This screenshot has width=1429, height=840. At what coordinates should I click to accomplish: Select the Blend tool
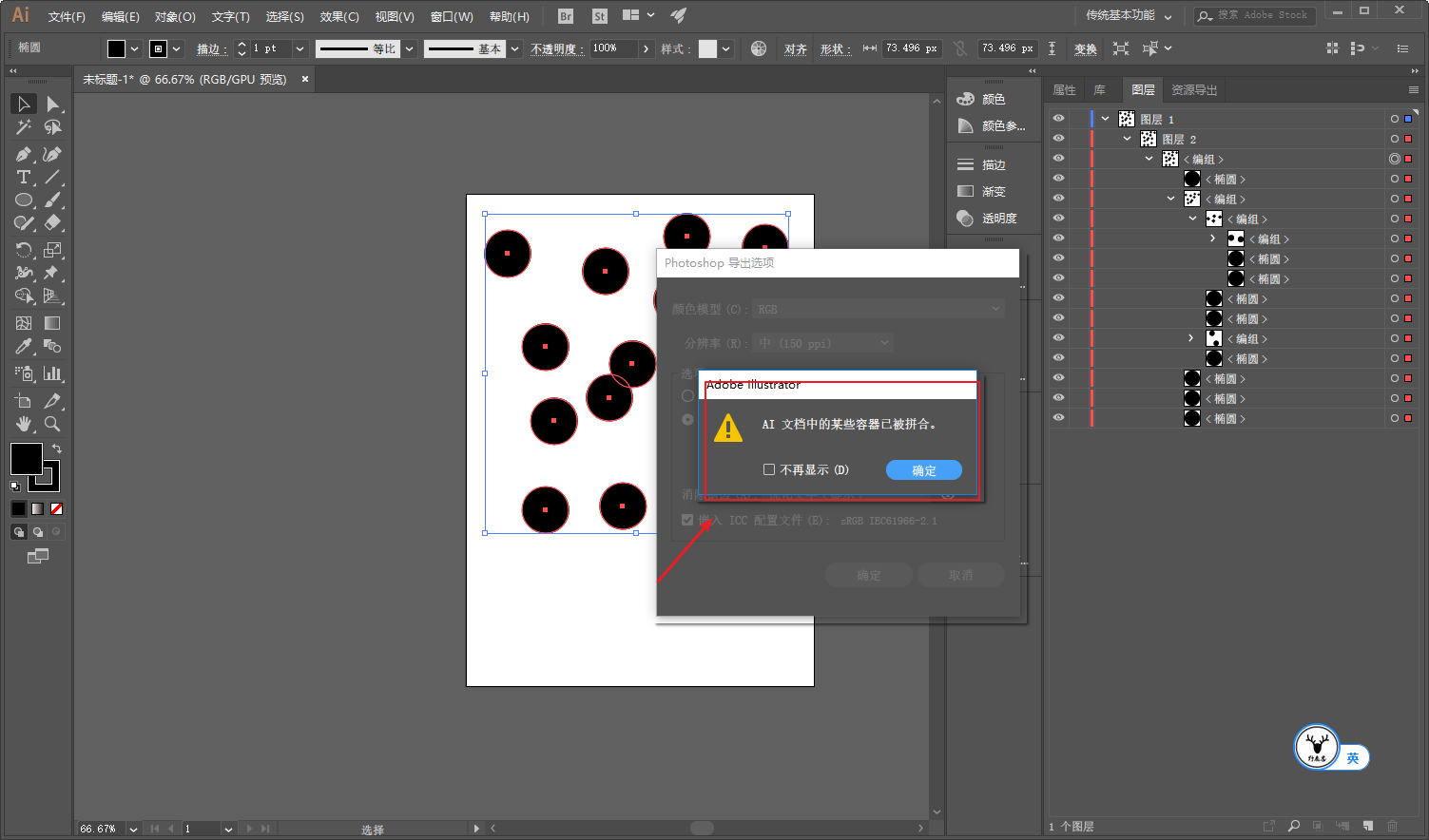click(x=53, y=346)
